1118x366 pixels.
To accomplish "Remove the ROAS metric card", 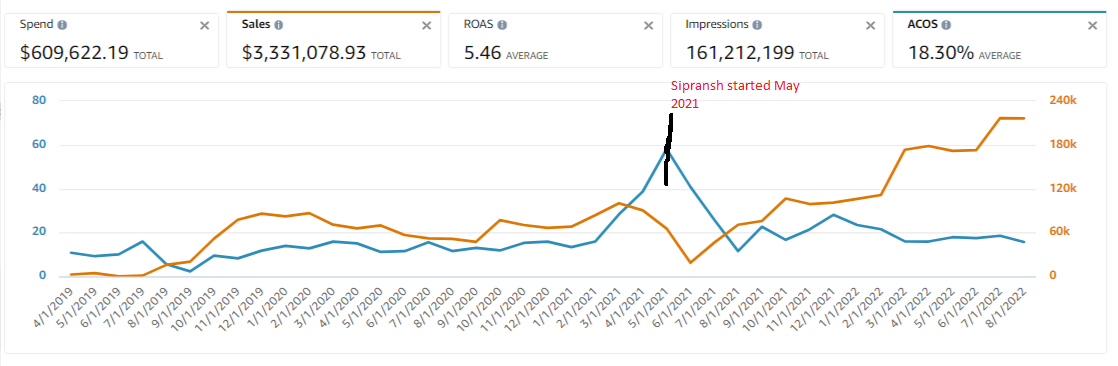I will click(648, 26).
